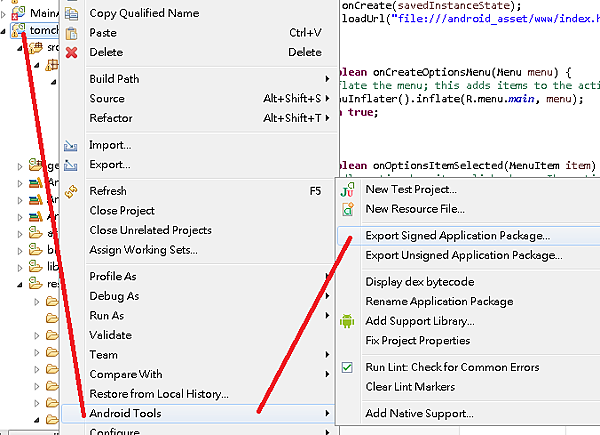Click the src source folder icon
Image resolution: width=600 pixels, height=435 pixels.
coord(36,48)
